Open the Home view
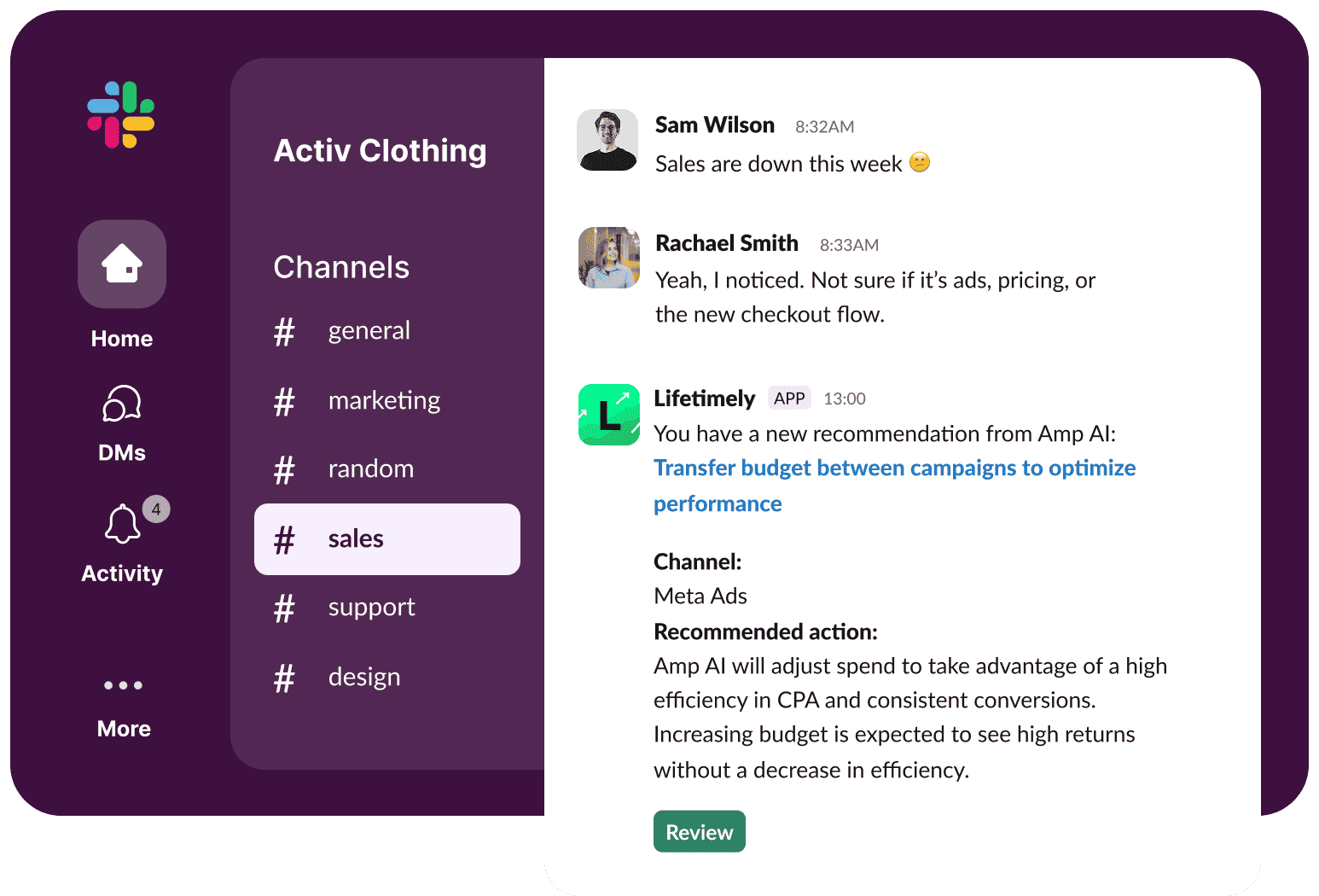Image resolution: width=1319 pixels, height=896 pixels. (122, 265)
